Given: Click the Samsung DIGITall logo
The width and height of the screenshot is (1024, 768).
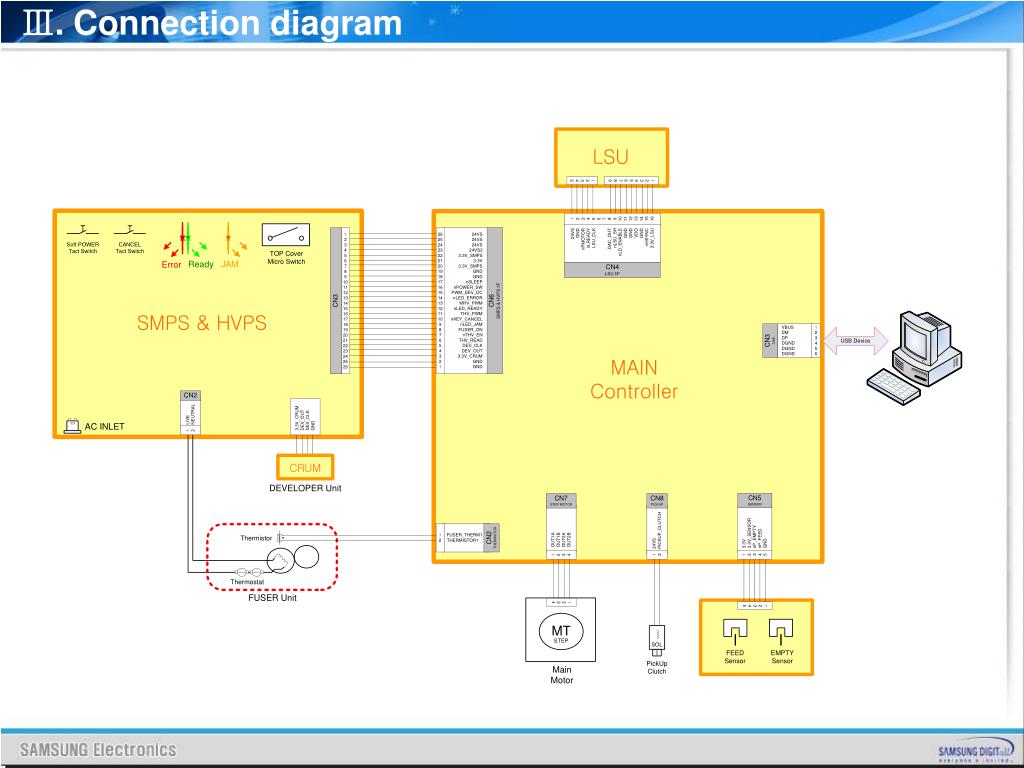Looking at the screenshot, I should 976,750.
